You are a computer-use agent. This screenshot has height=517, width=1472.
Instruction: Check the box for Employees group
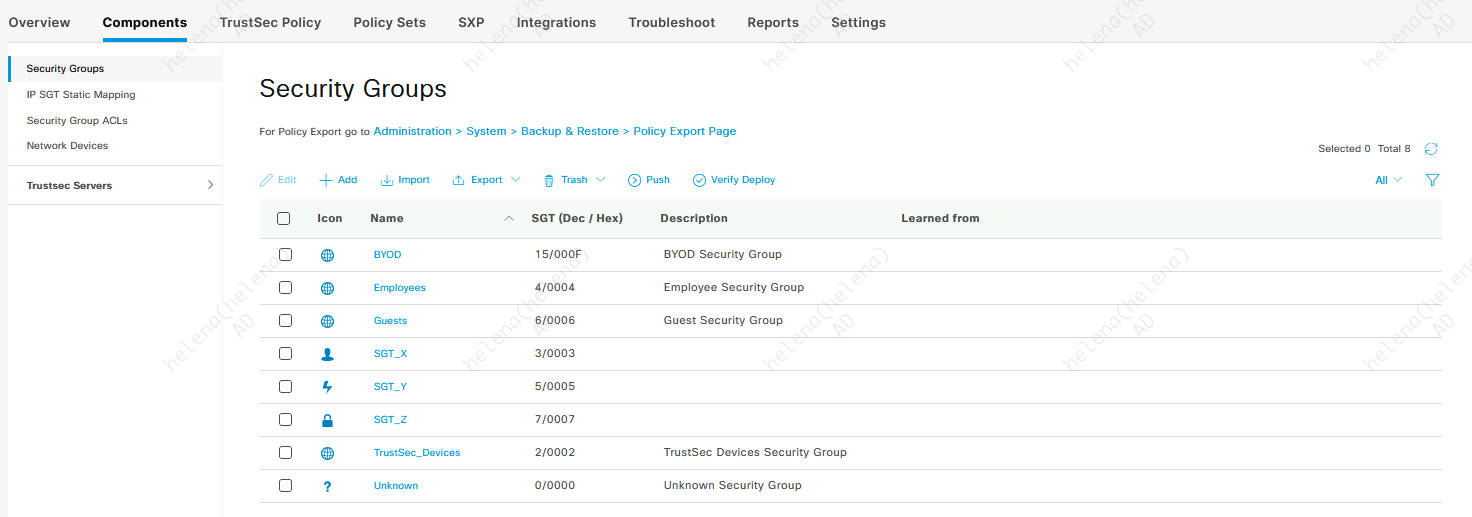pos(285,288)
